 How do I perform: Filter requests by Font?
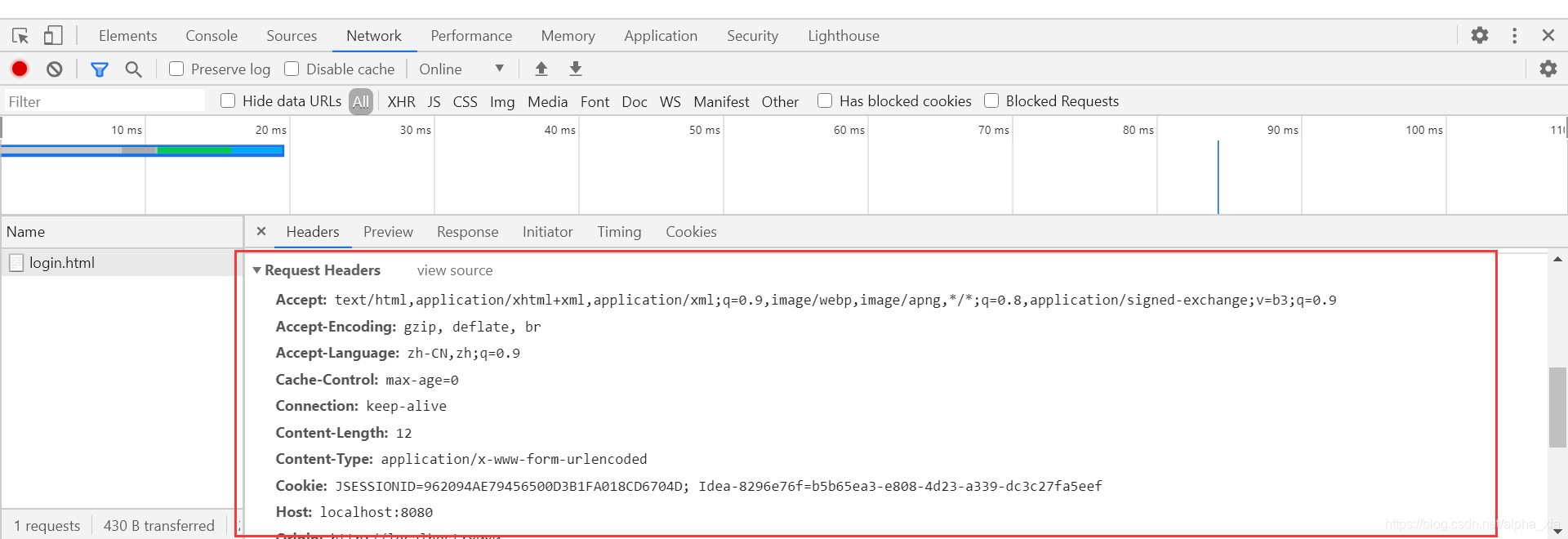pyautogui.click(x=595, y=101)
